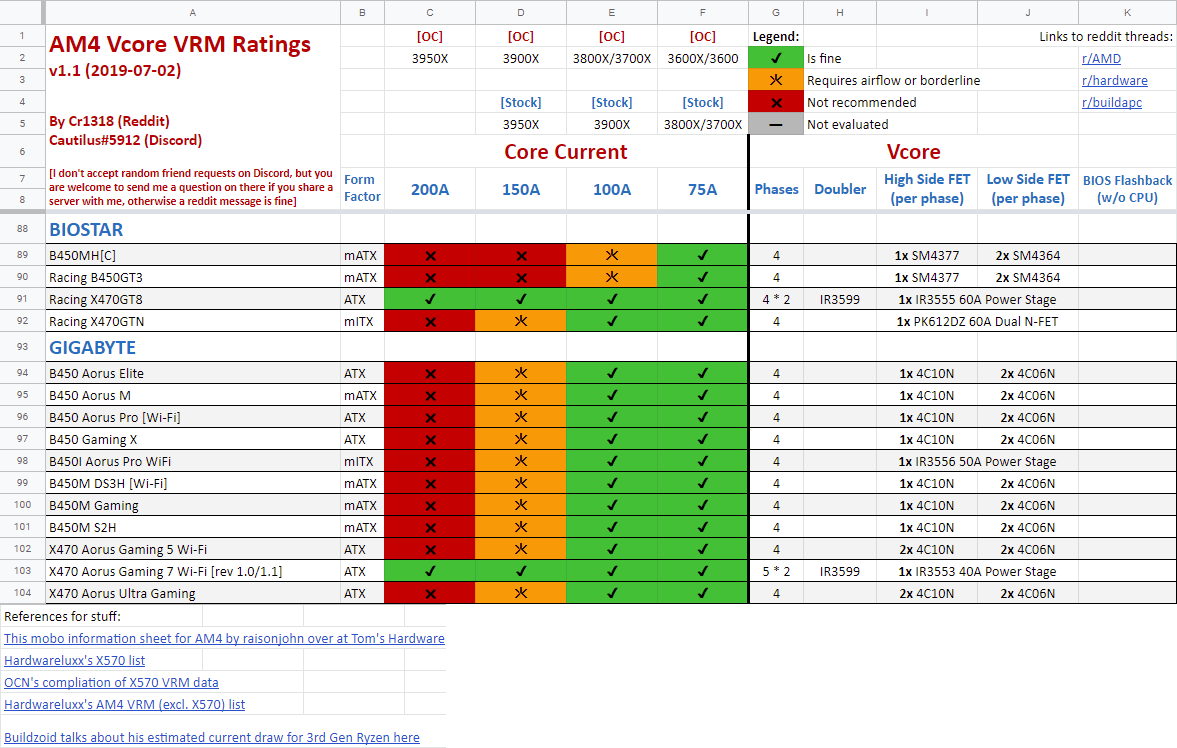This screenshot has width=1177, height=748.
Task: Click the 'B450 Gaming X' cell
Action: click(193, 439)
